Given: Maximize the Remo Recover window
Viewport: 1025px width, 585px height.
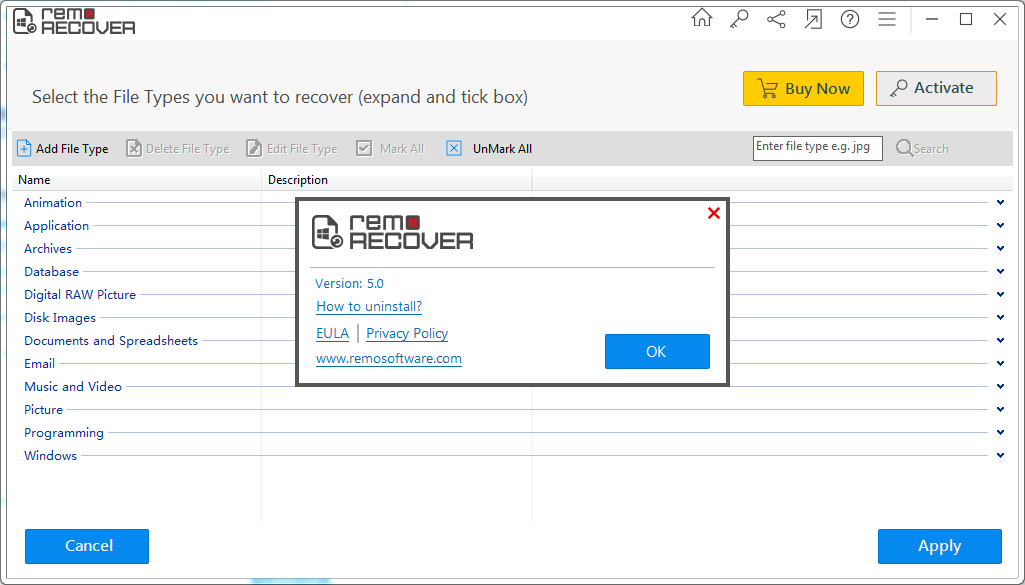Looking at the screenshot, I should [x=966, y=20].
